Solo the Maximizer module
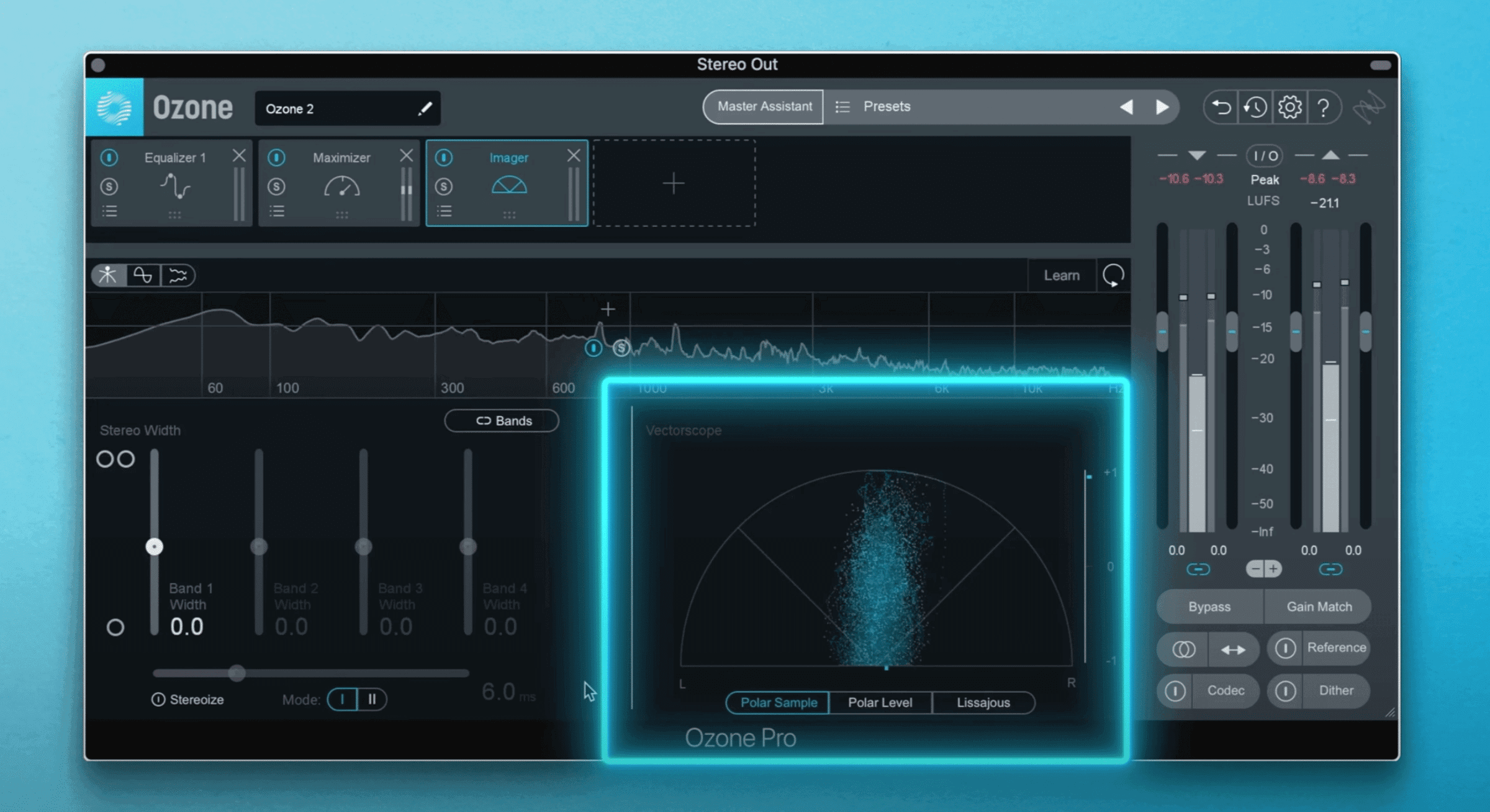1490x812 pixels. pos(277,186)
